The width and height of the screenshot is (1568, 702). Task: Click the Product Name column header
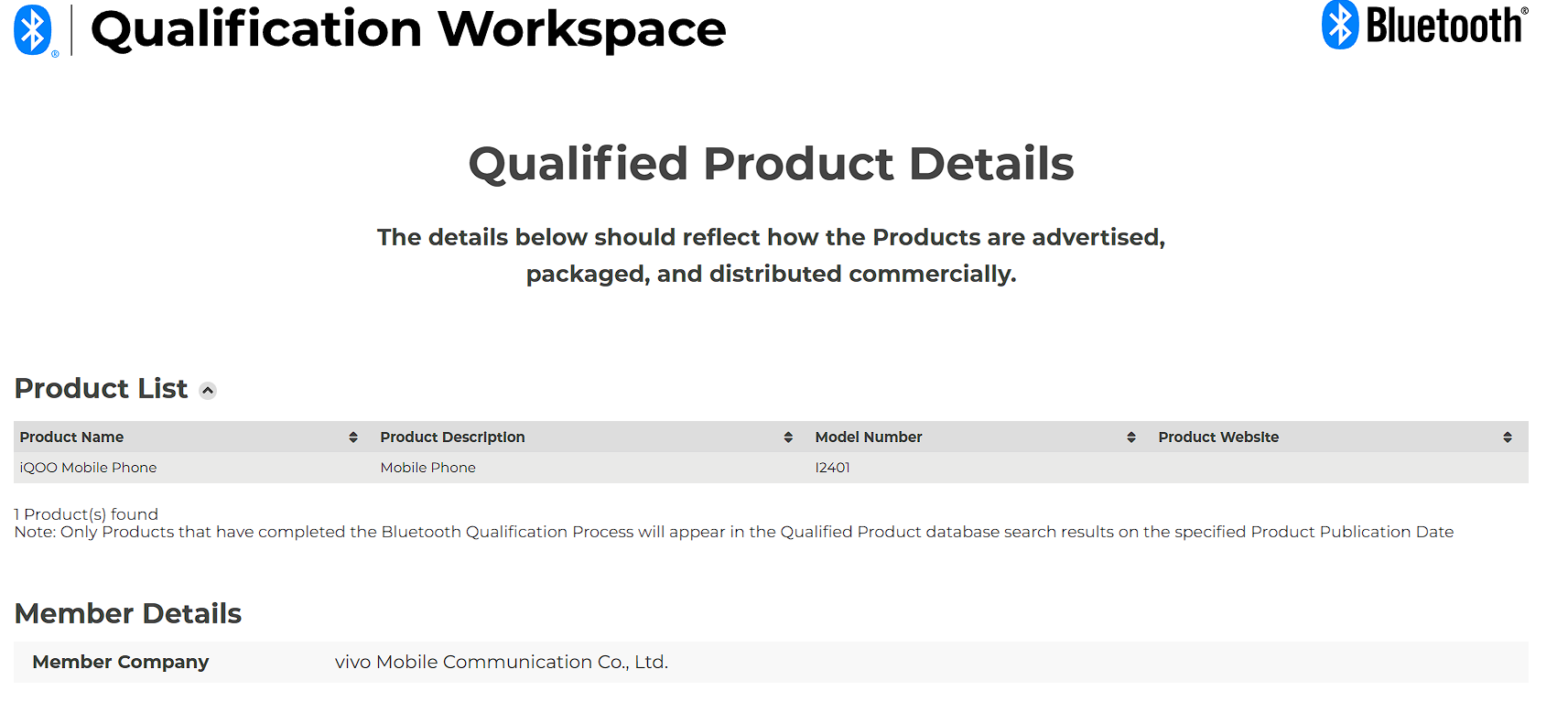pyautogui.click(x=71, y=437)
